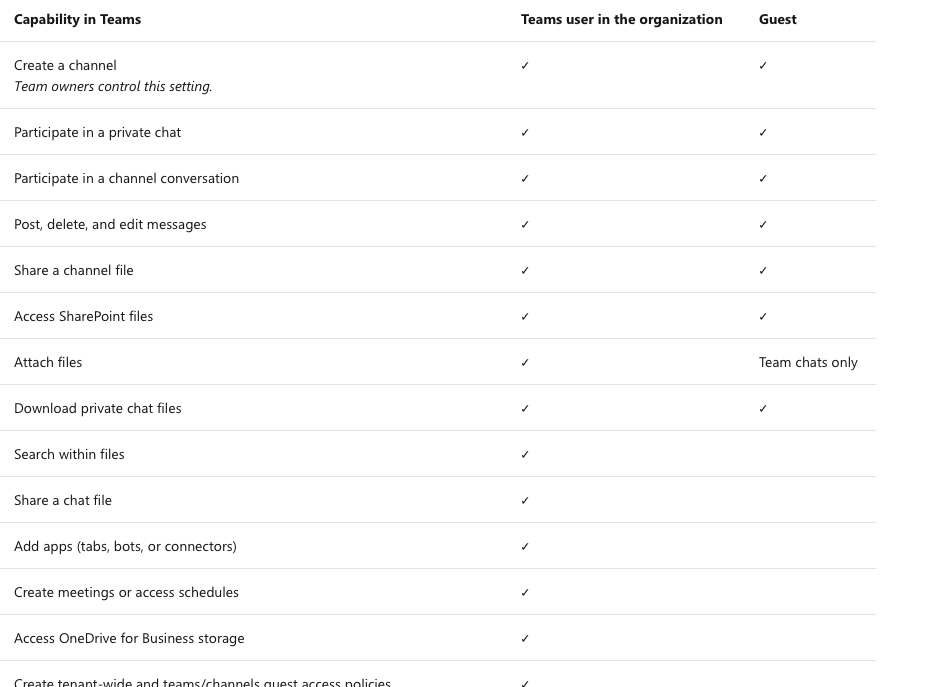
Task: Click the 'Create meetings or access schedules' label
Action: tap(126, 593)
